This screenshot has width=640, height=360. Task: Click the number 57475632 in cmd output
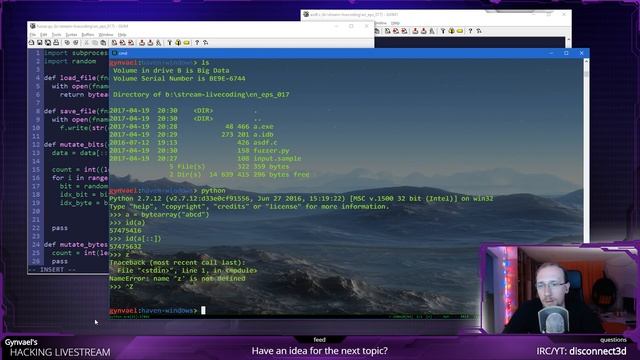125,247
